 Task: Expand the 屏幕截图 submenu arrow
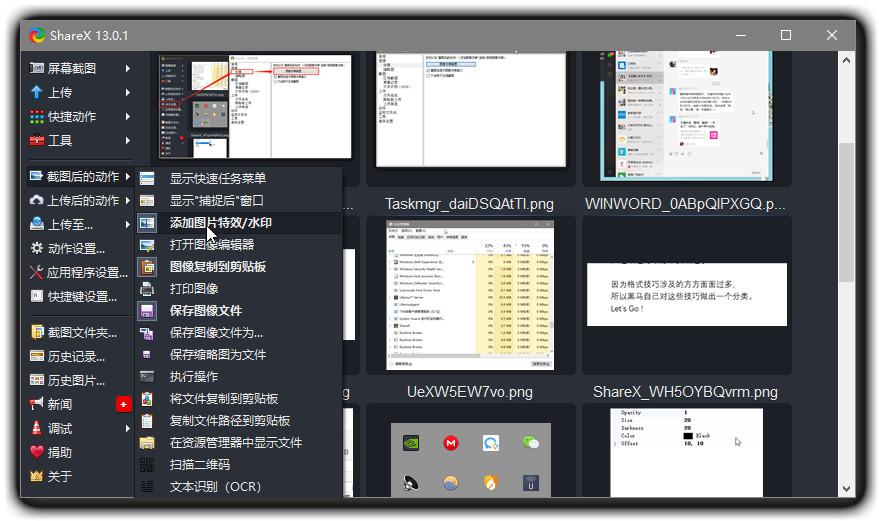click(x=128, y=68)
